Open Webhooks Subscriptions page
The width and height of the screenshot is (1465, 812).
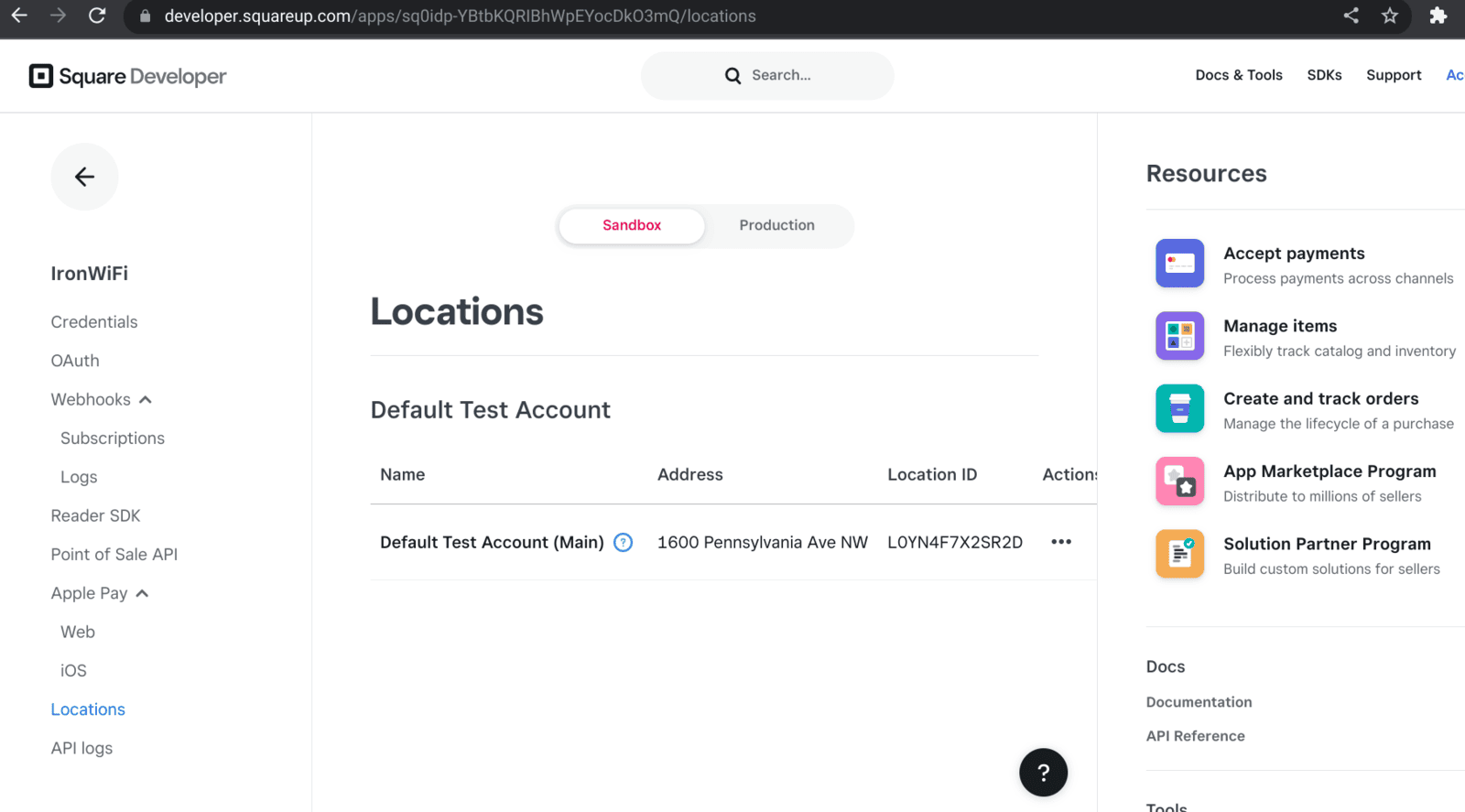point(113,438)
